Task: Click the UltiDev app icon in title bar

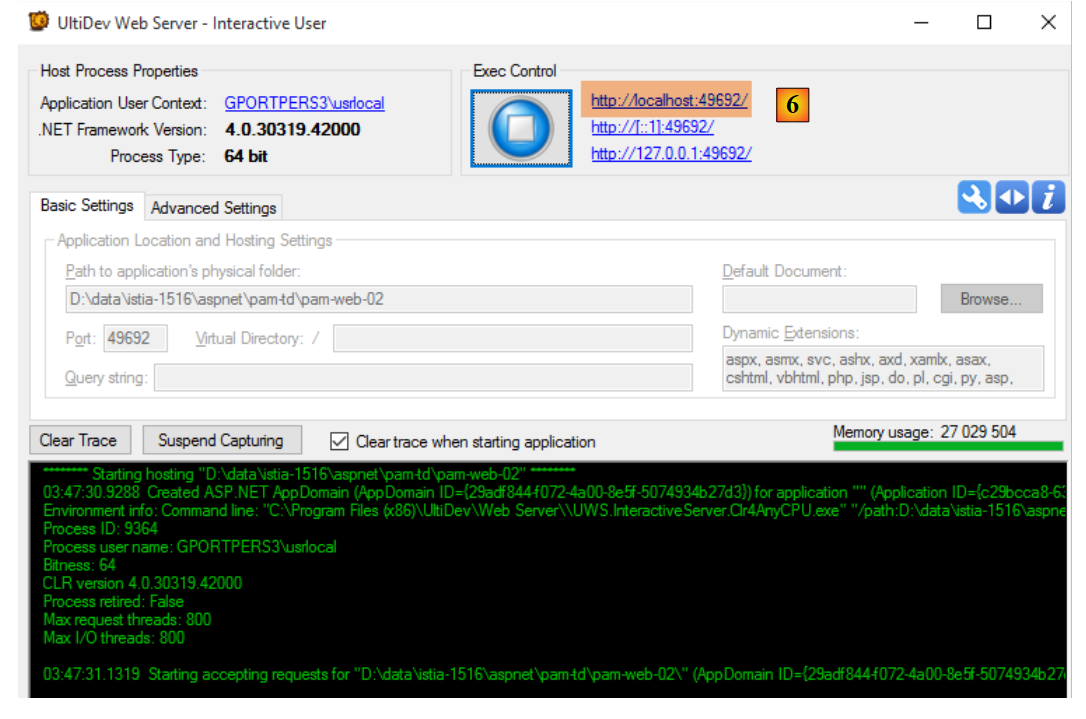Action: click(x=39, y=21)
